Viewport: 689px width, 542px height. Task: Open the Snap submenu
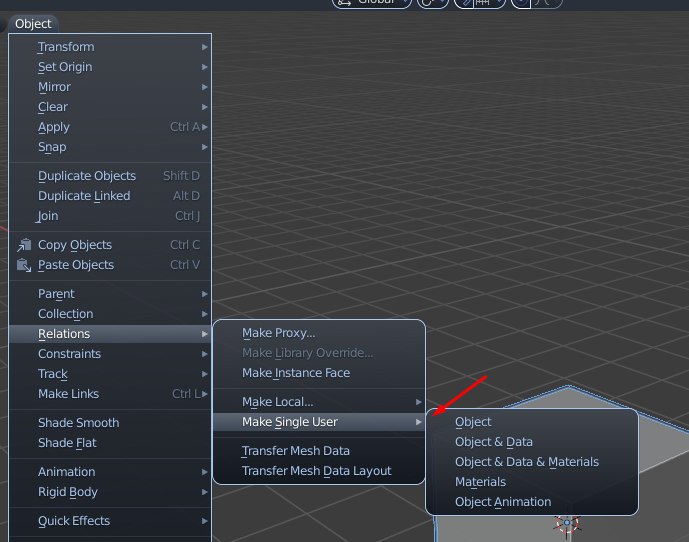click(x=110, y=147)
